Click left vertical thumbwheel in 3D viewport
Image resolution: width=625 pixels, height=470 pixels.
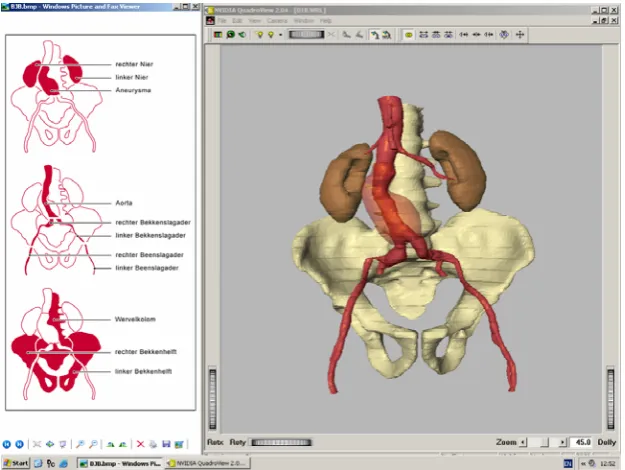[x=212, y=399]
